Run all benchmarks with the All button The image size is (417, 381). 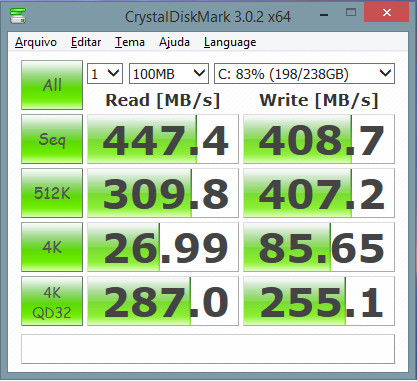pyautogui.click(x=52, y=85)
